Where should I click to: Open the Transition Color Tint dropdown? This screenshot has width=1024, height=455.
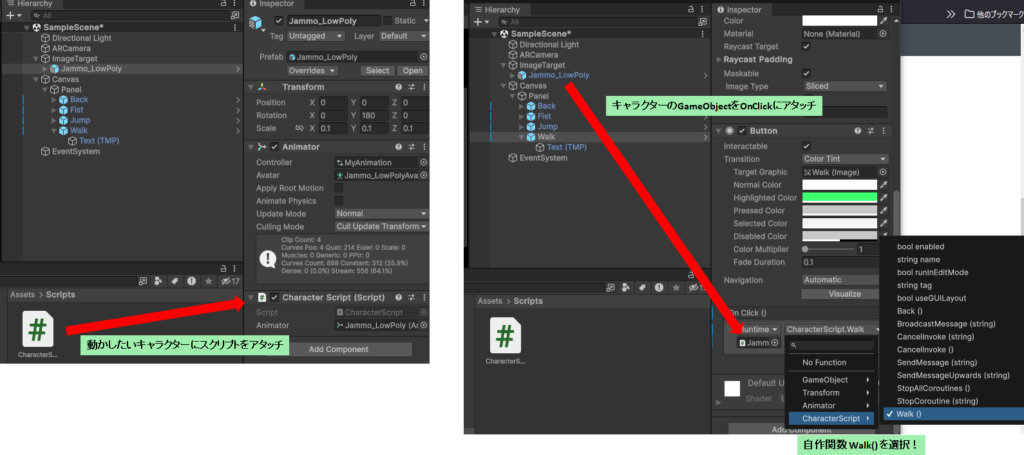[x=844, y=159]
